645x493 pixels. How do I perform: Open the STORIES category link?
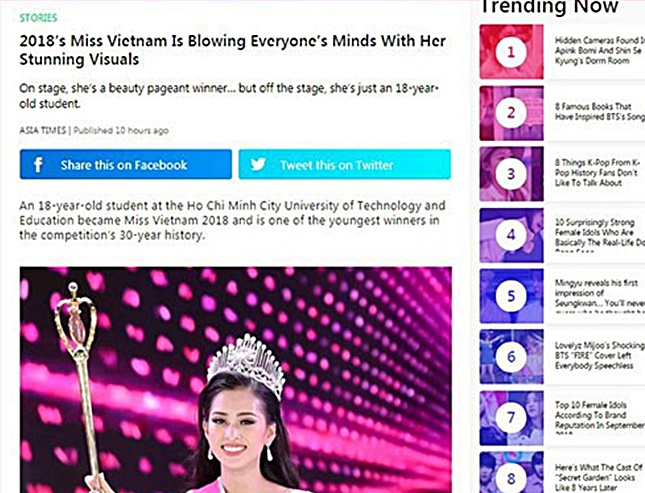tap(38, 18)
